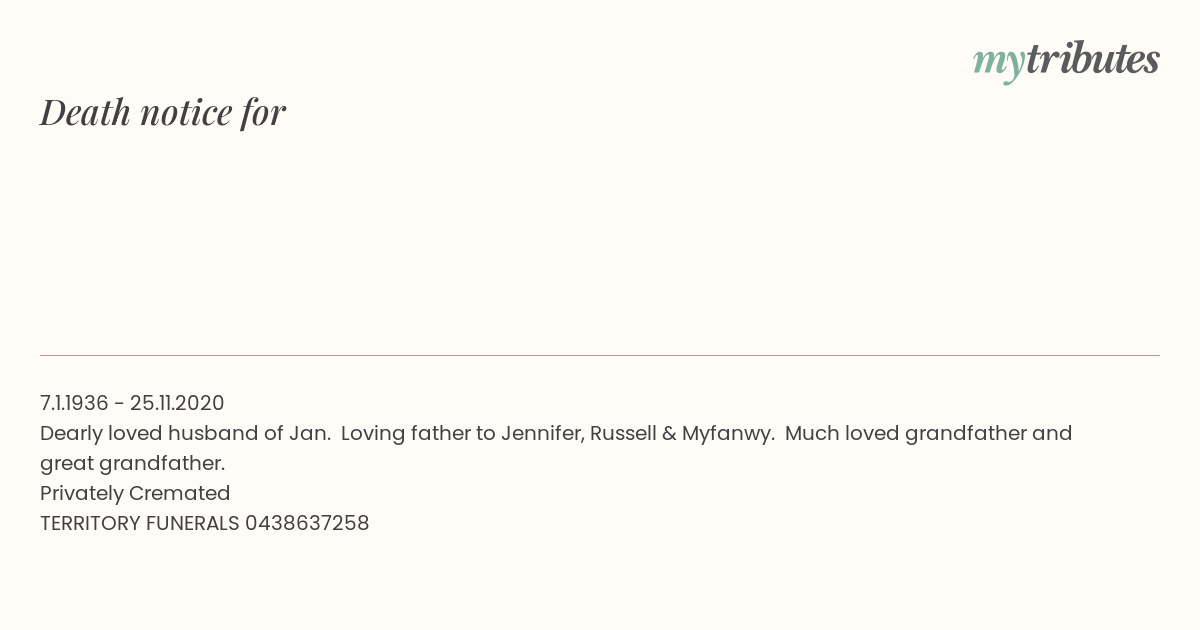Click the grey "tributes" part of the logo
The height and width of the screenshot is (630, 1200).
(x=1092, y=59)
